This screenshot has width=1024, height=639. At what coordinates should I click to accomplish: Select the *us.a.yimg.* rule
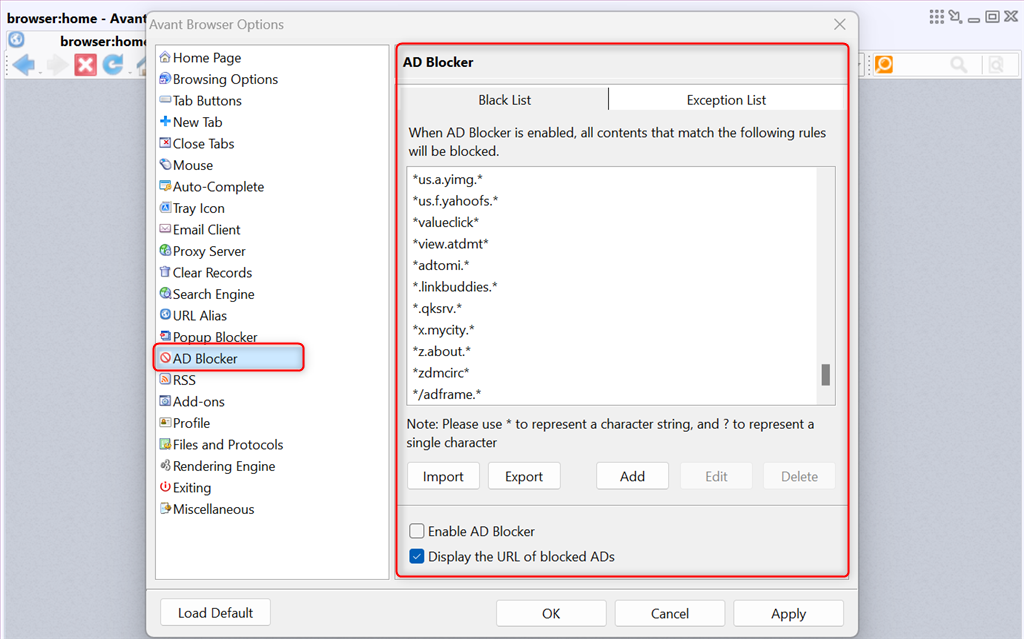click(x=447, y=180)
